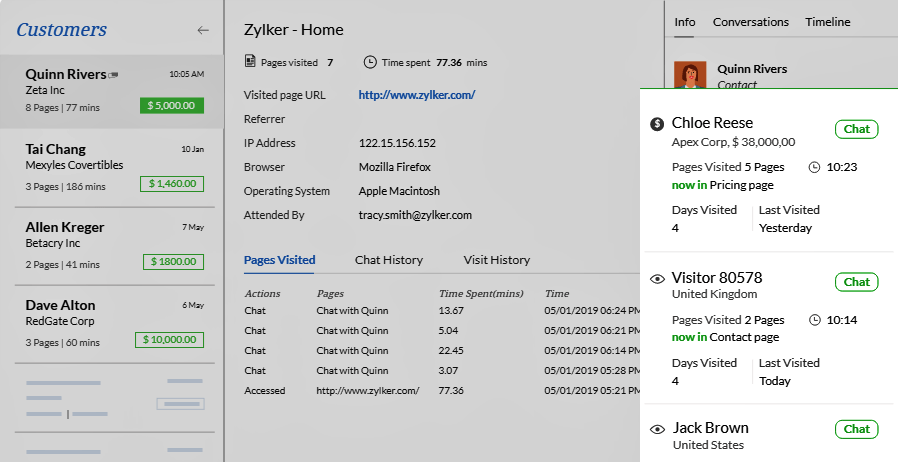Viewport: 898px width, 462px height.
Task: Click the Chloe Reese visitor name
Action: [x=712, y=123]
